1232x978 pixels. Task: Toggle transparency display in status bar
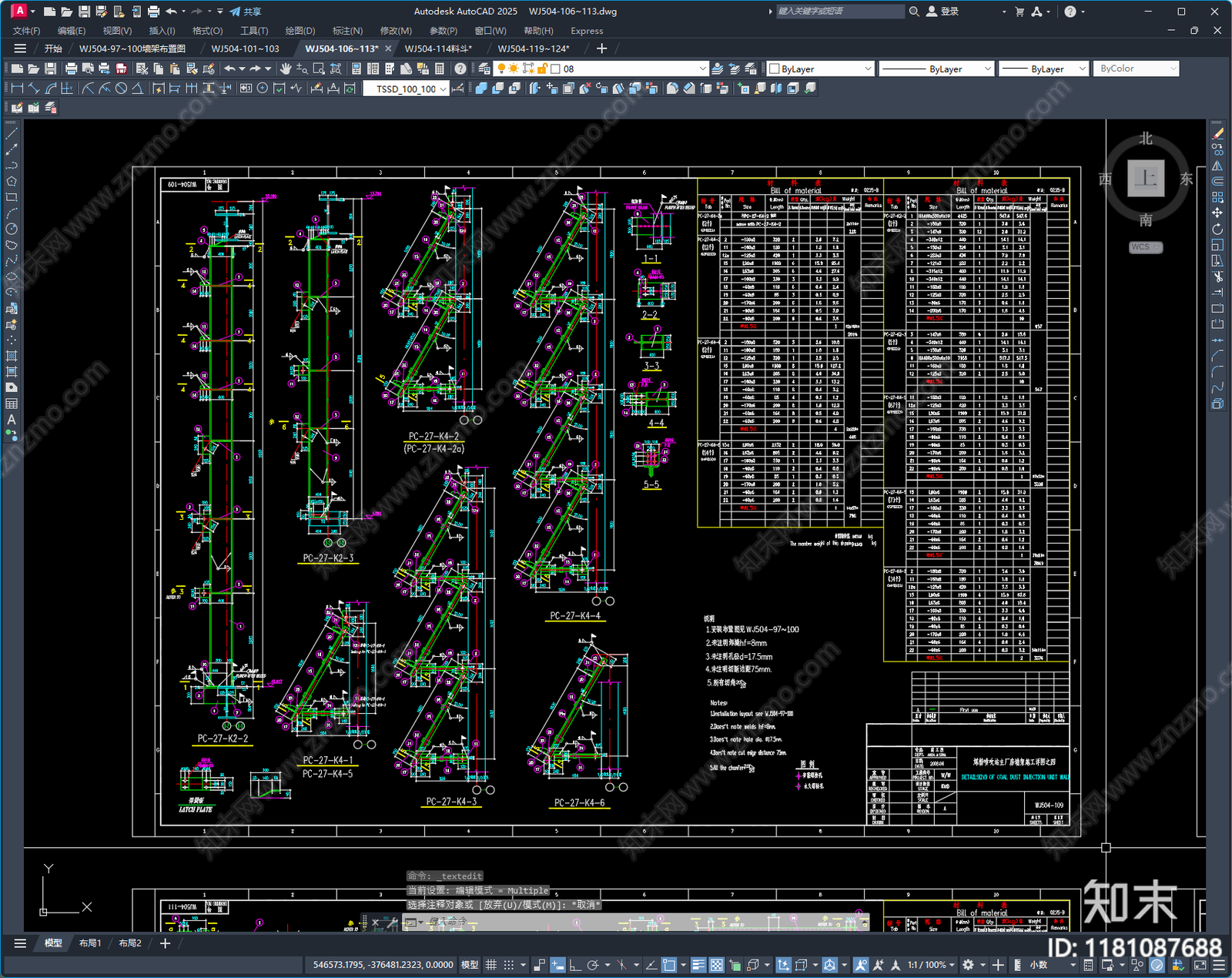click(716, 965)
